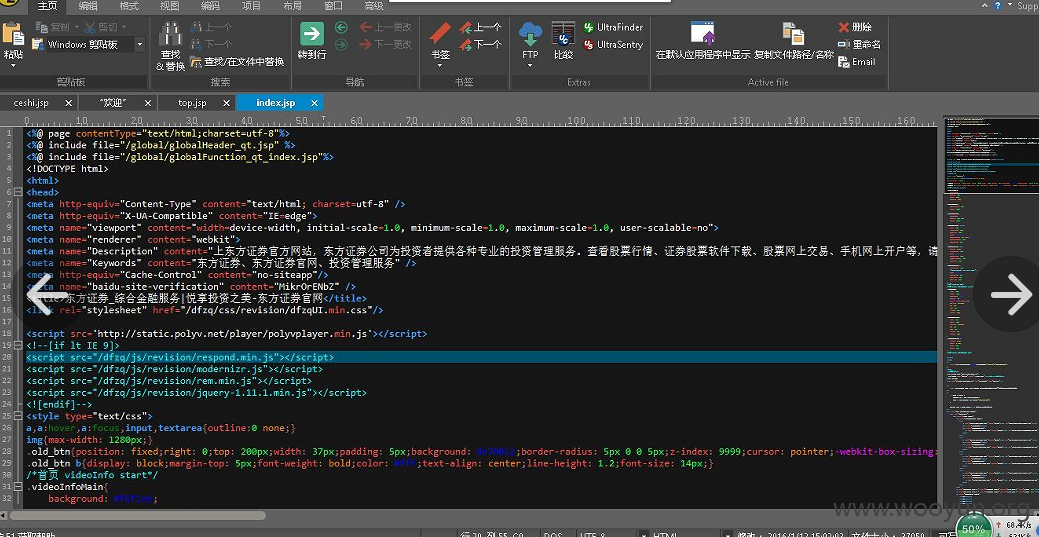This screenshot has width=1039, height=537.
Task: Click Find Next (下一个) in search group
Action: [x=211, y=44]
